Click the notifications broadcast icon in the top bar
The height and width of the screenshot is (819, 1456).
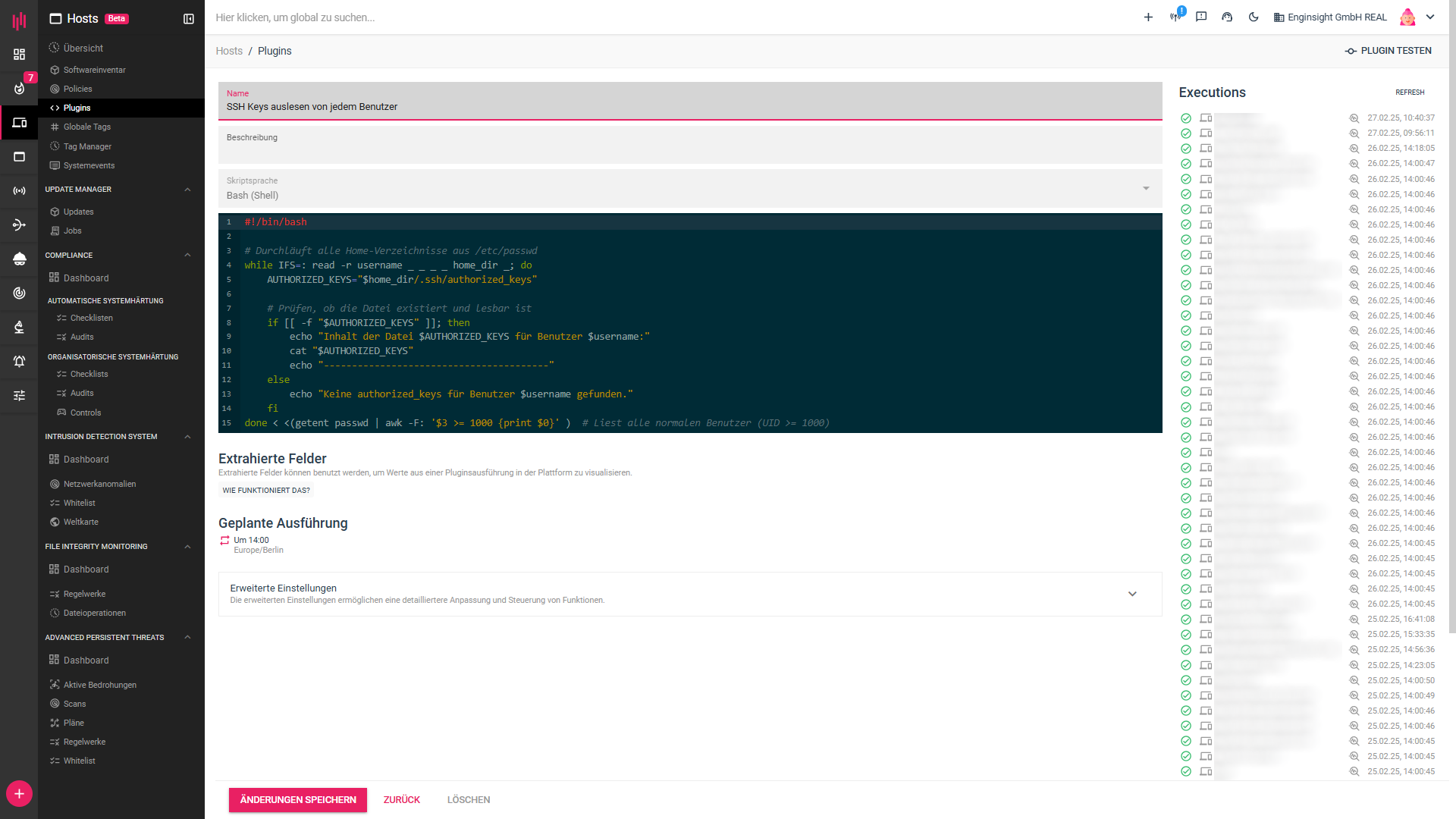[x=1175, y=17]
